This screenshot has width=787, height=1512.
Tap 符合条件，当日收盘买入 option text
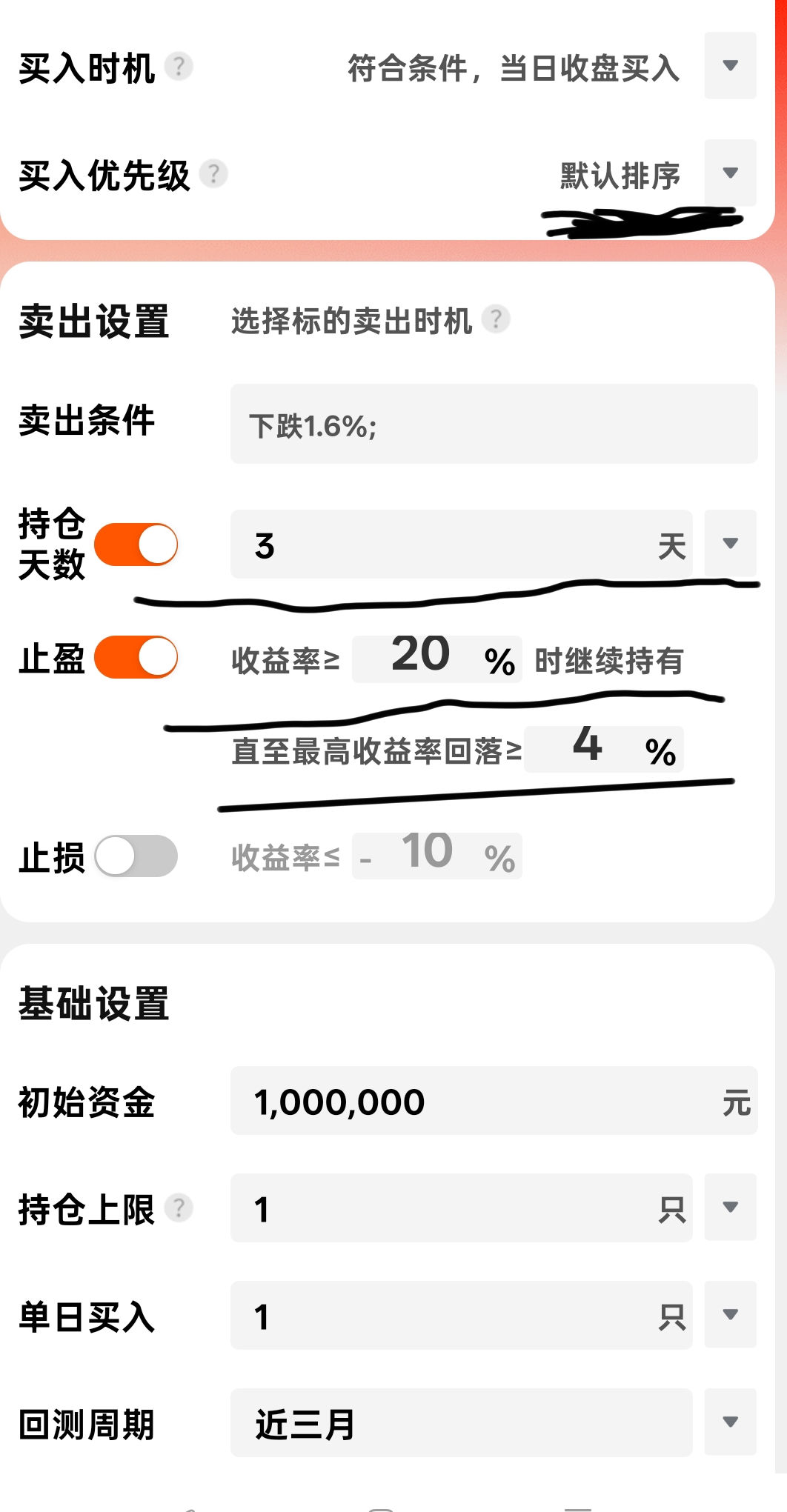click(514, 69)
